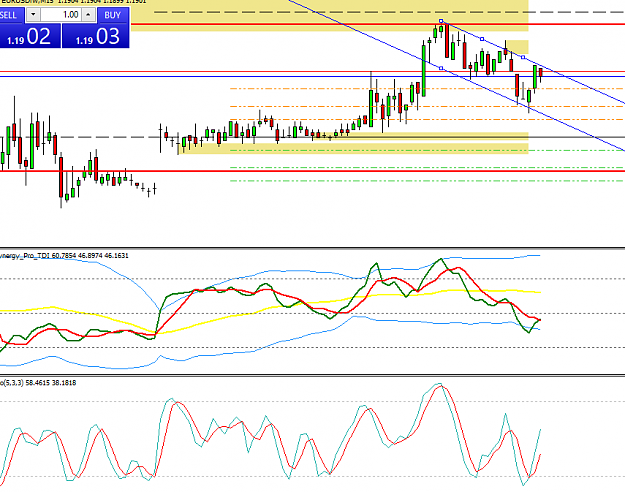Focus the 1.00 volume input field
This screenshot has height=492, width=625.
61,15
